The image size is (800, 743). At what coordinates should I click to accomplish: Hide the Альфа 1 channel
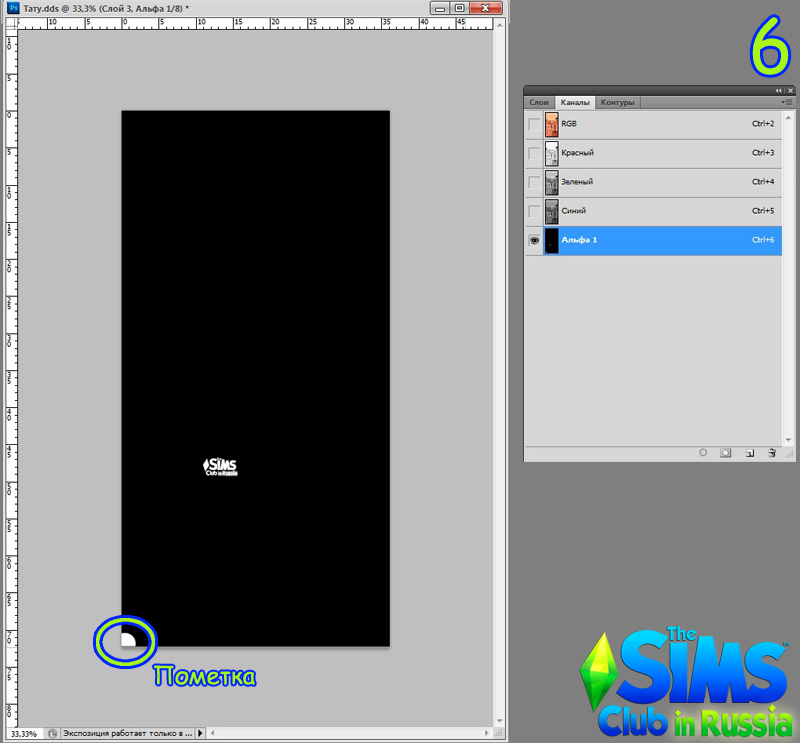coord(534,240)
